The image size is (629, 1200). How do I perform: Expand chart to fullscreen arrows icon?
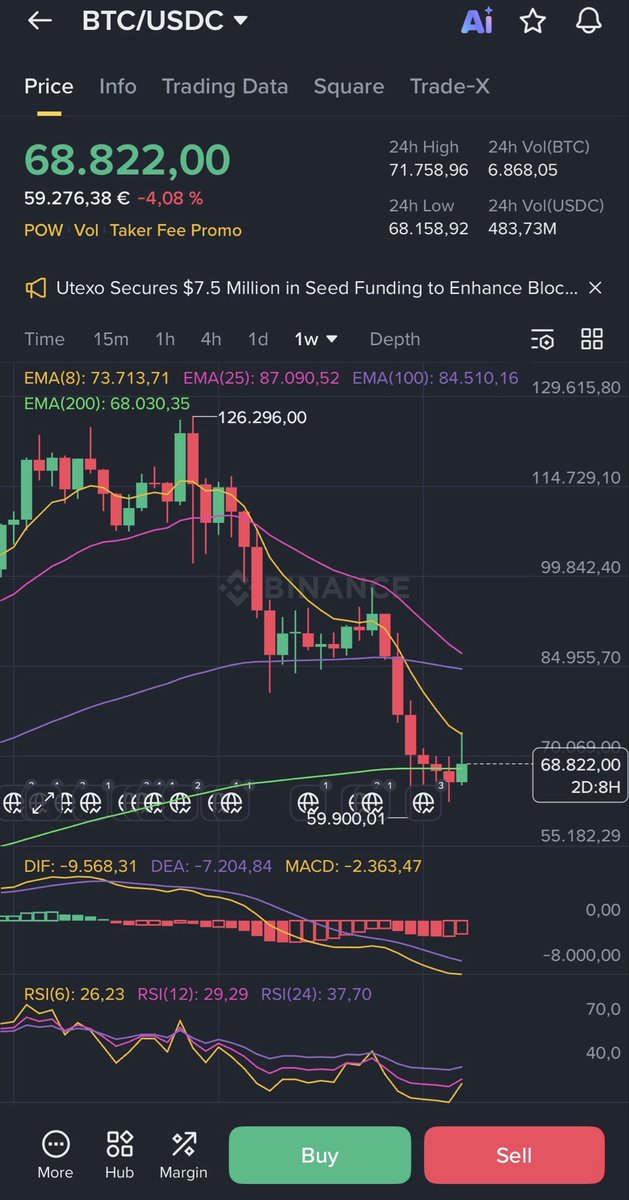[42, 802]
